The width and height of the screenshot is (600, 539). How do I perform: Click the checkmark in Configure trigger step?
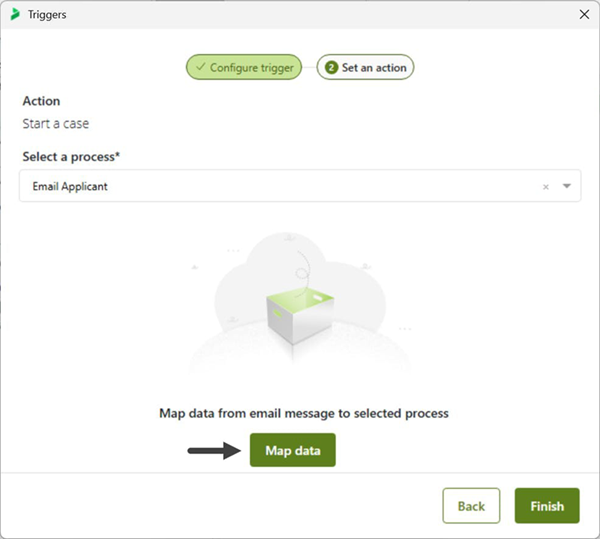pos(201,67)
